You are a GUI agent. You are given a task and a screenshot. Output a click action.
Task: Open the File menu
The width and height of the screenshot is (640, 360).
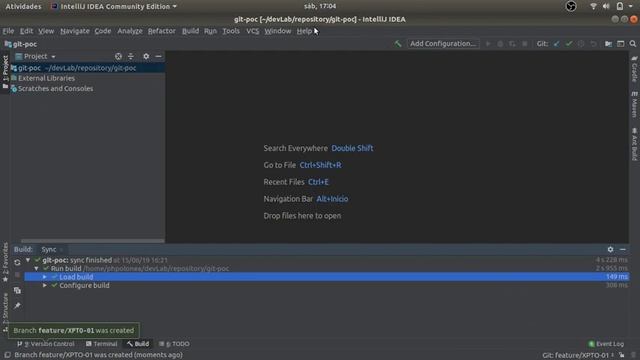[8, 31]
